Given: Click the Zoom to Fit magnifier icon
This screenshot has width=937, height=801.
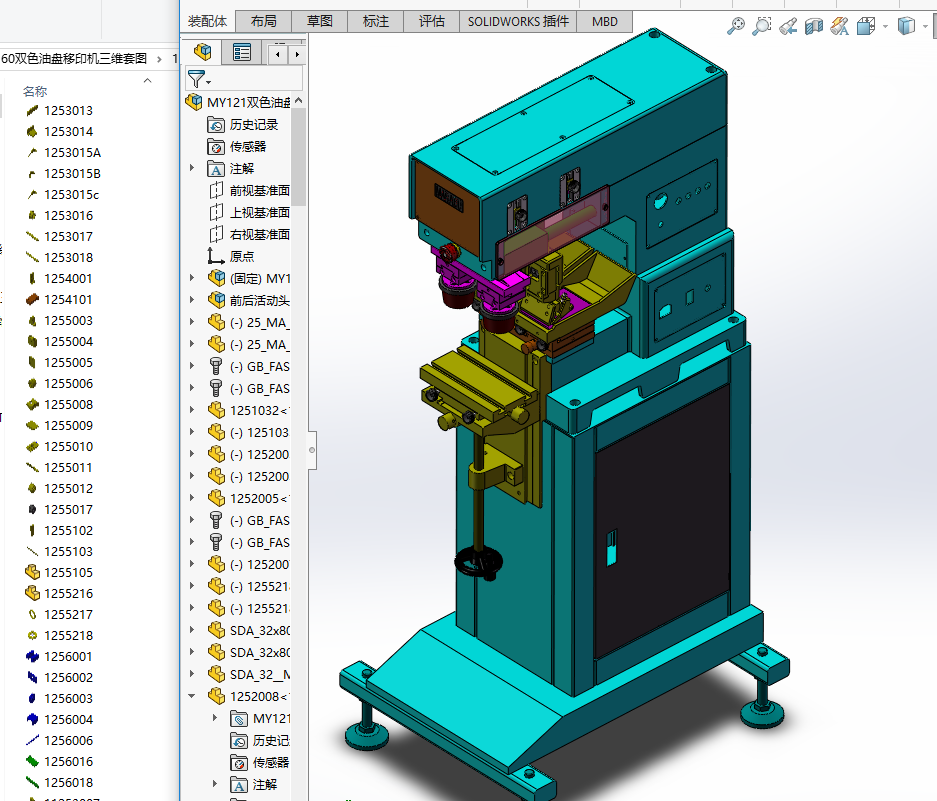Looking at the screenshot, I should [x=736, y=27].
